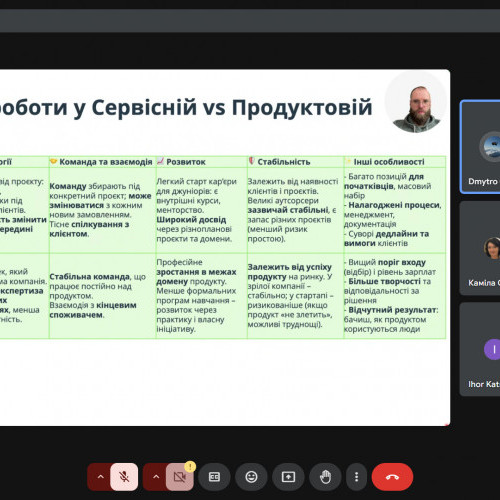Screen dimensions: 500x500
Task: Select Ihor participant tile
Action: 480,349
